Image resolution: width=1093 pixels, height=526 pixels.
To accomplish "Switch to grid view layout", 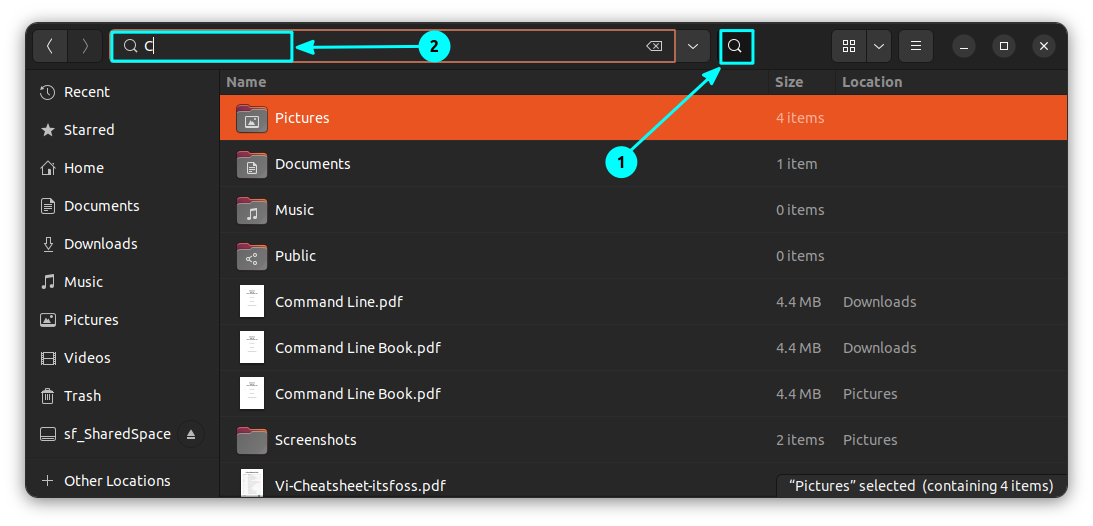I will click(849, 46).
